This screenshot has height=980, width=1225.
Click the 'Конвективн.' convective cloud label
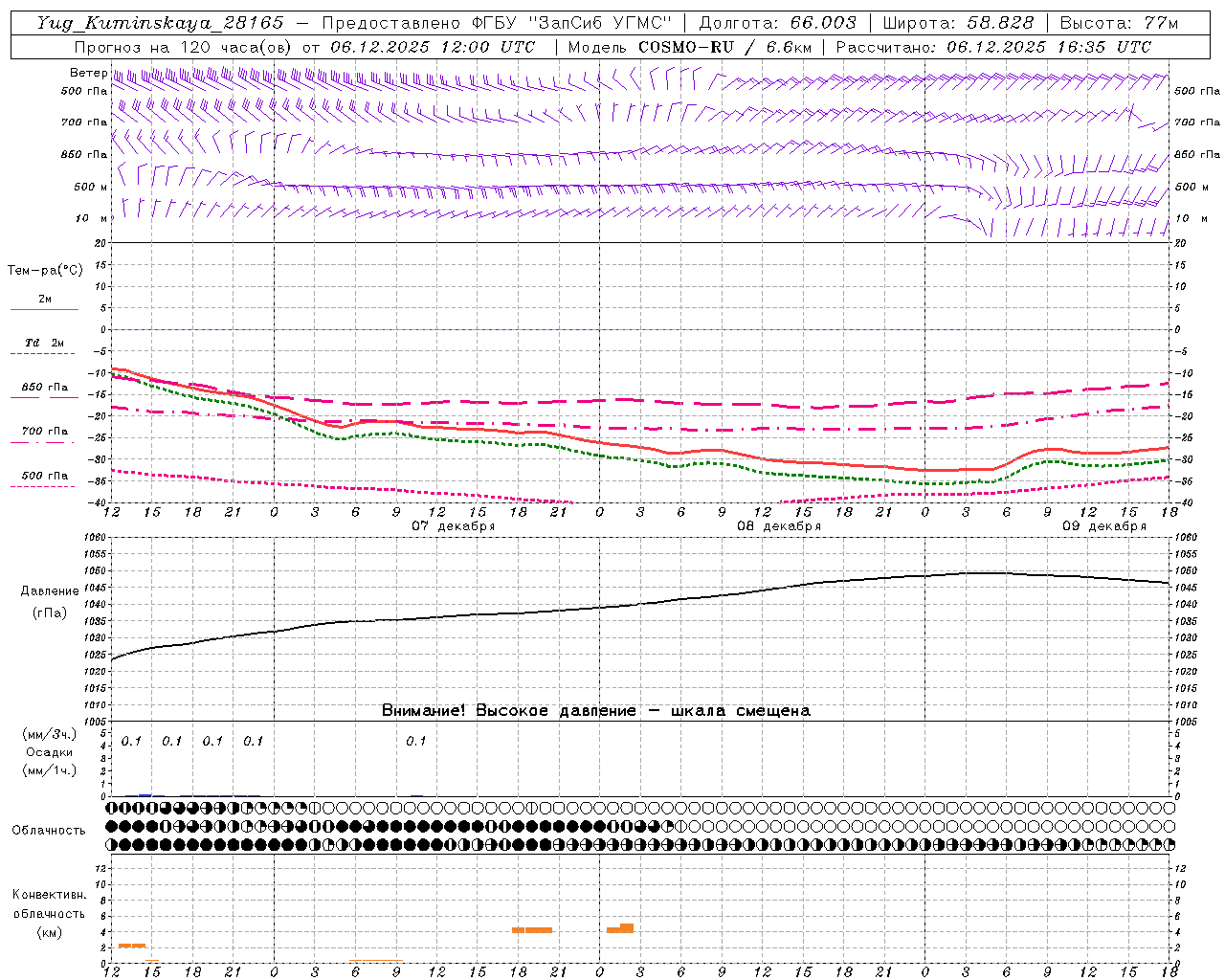pyautogui.click(x=49, y=895)
